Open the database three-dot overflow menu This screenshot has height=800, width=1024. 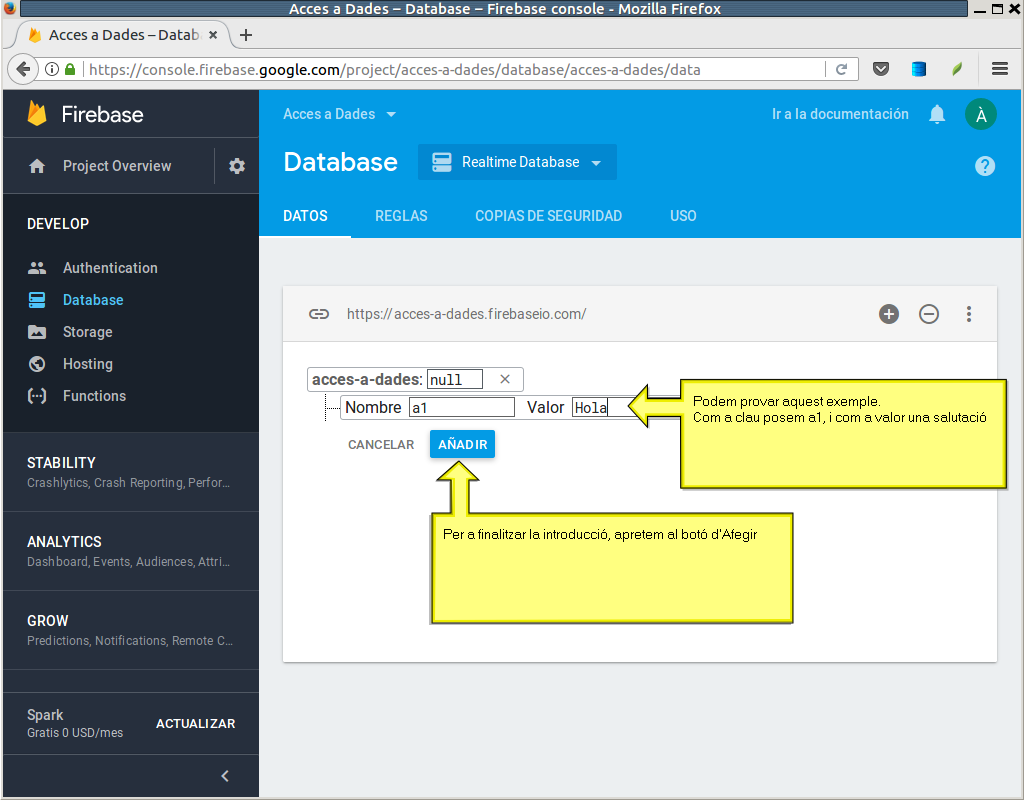pyautogui.click(x=969, y=314)
